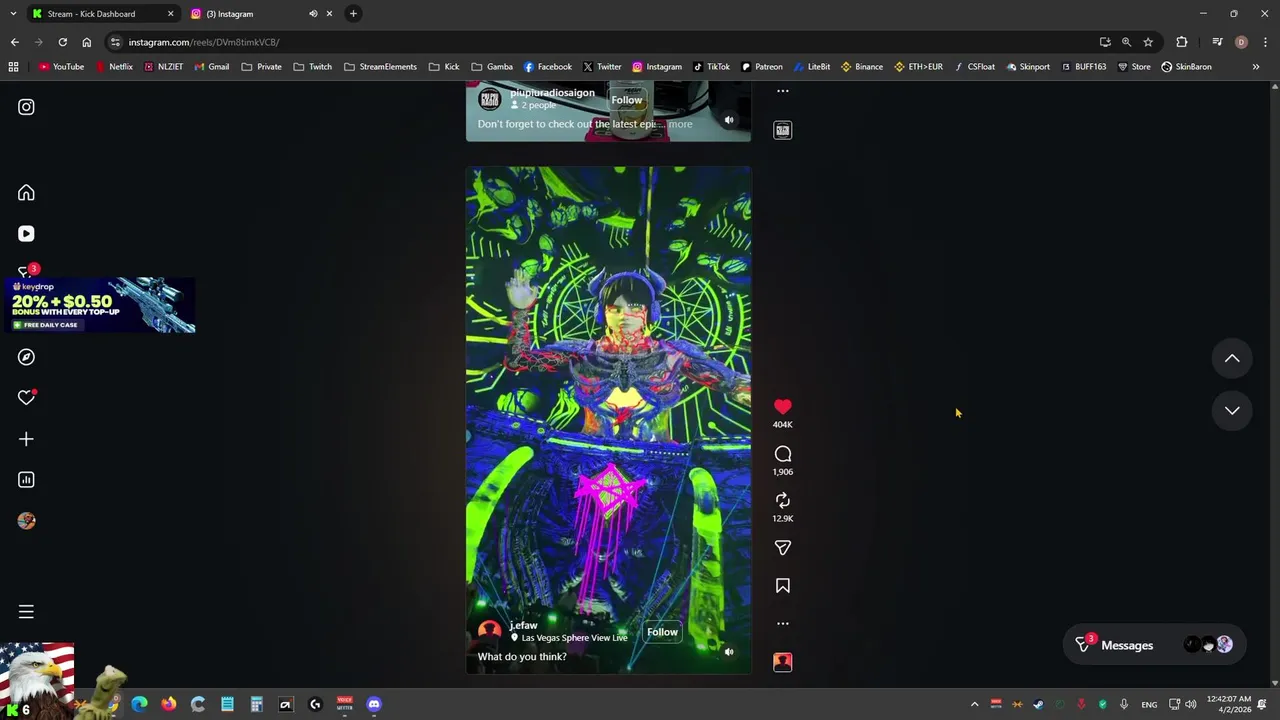Screen dimensions: 1280x720
Task: Open the tab search dropdown arrow
Action: click(x=13, y=14)
